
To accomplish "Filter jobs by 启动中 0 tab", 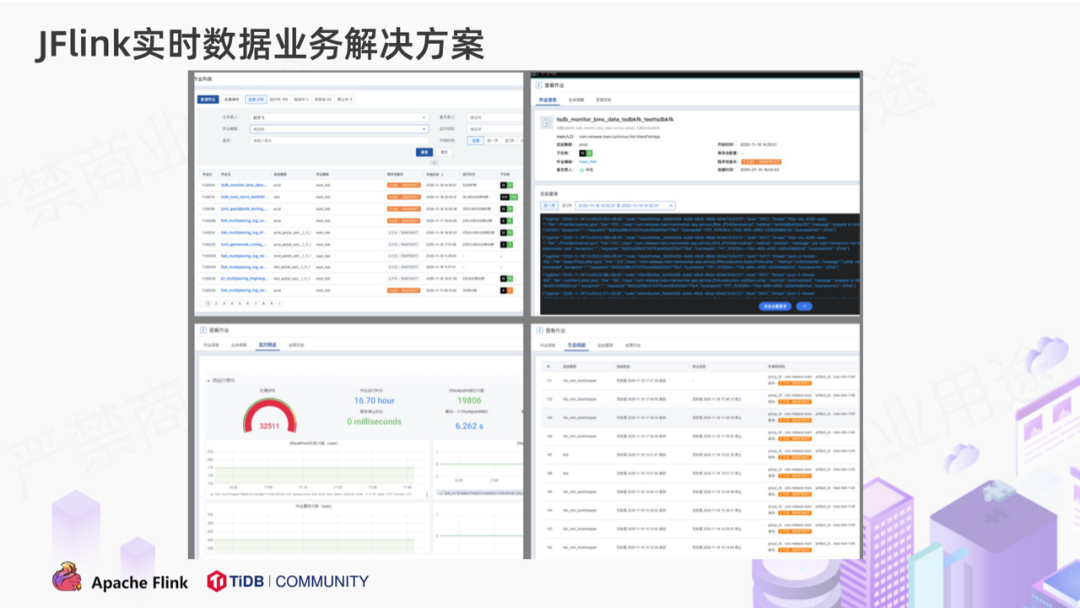I will point(301,100).
